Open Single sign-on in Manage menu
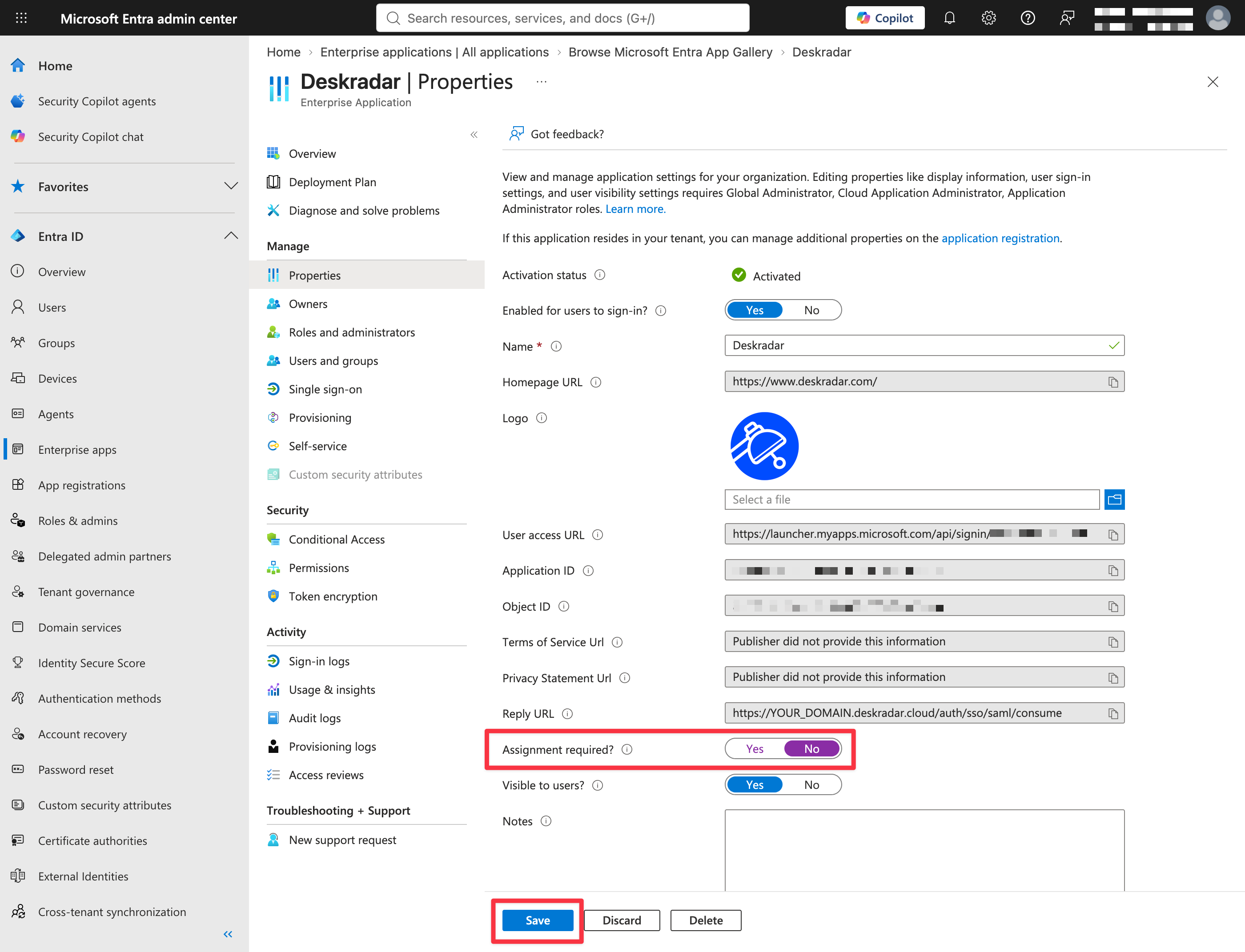Image resolution: width=1245 pixels, height=952 pixels. [x=325, y=389]
